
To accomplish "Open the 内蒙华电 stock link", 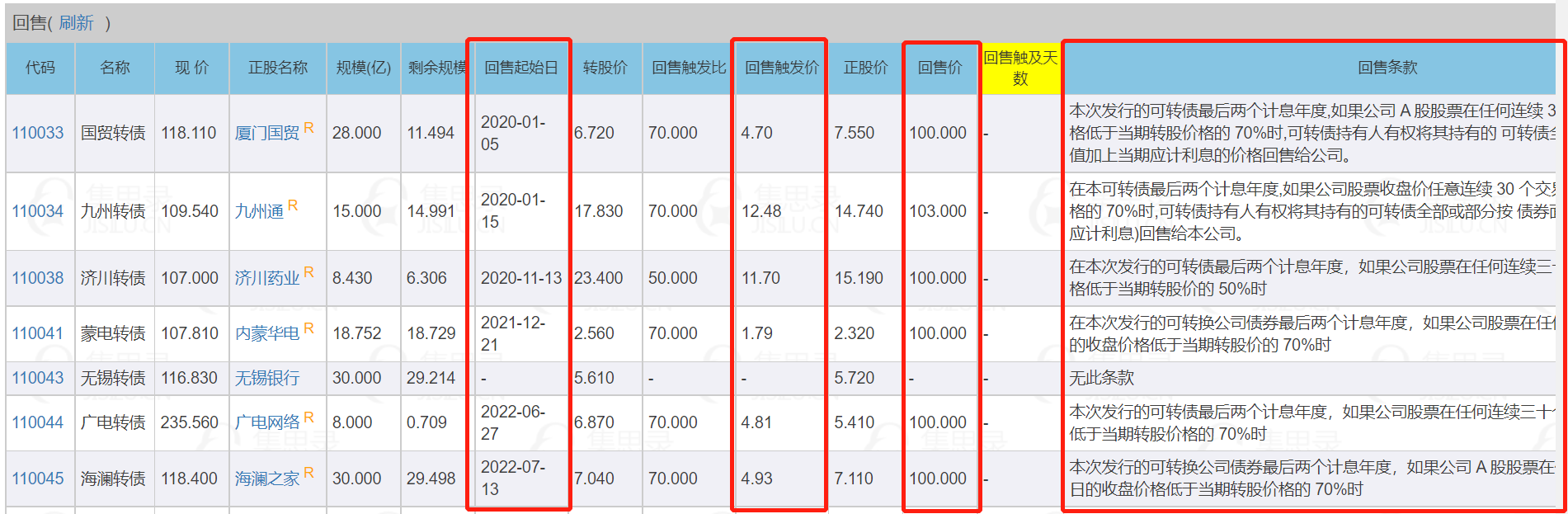I will click(x=267, y=333).
